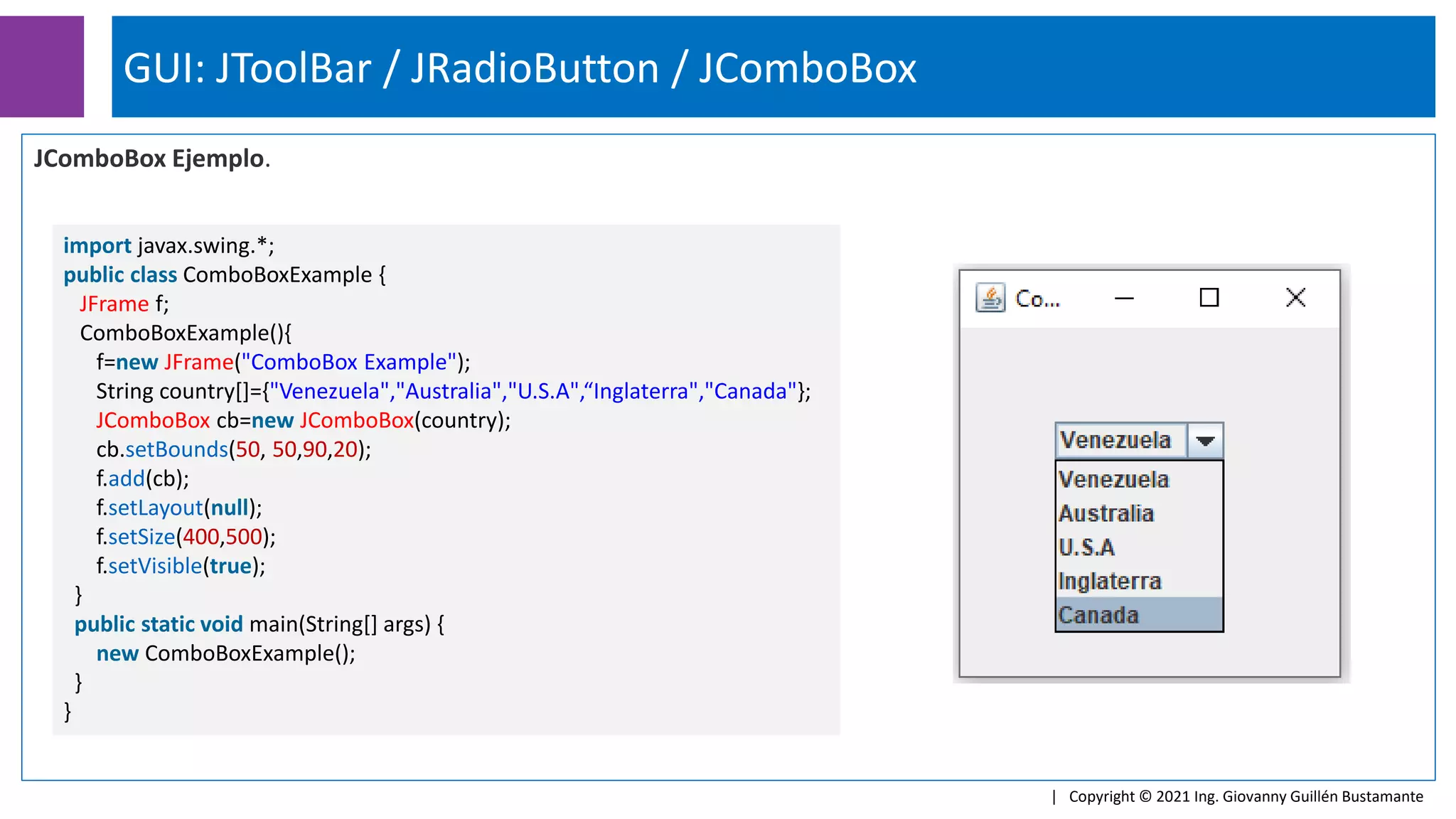Viewport: 1456px width, 819px height.
Task: Open the combo box dropdown arrow
Action: 1205,441
